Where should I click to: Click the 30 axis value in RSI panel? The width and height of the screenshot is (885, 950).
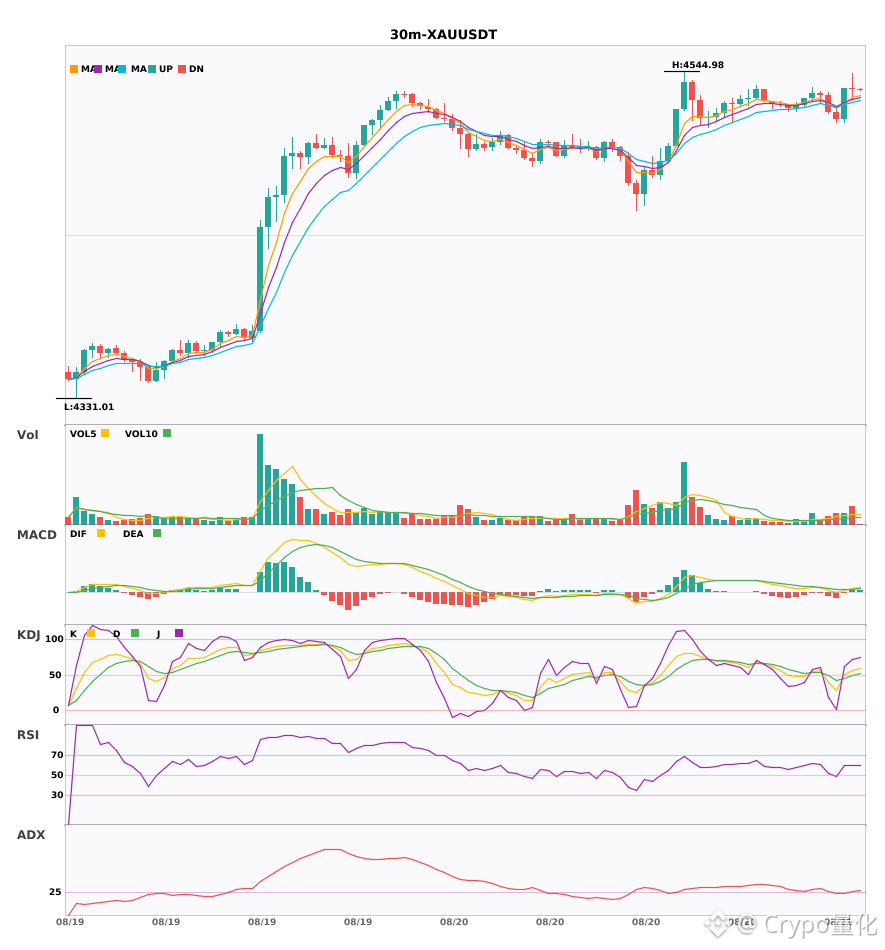pyautogui.click(x=58, y=795)
